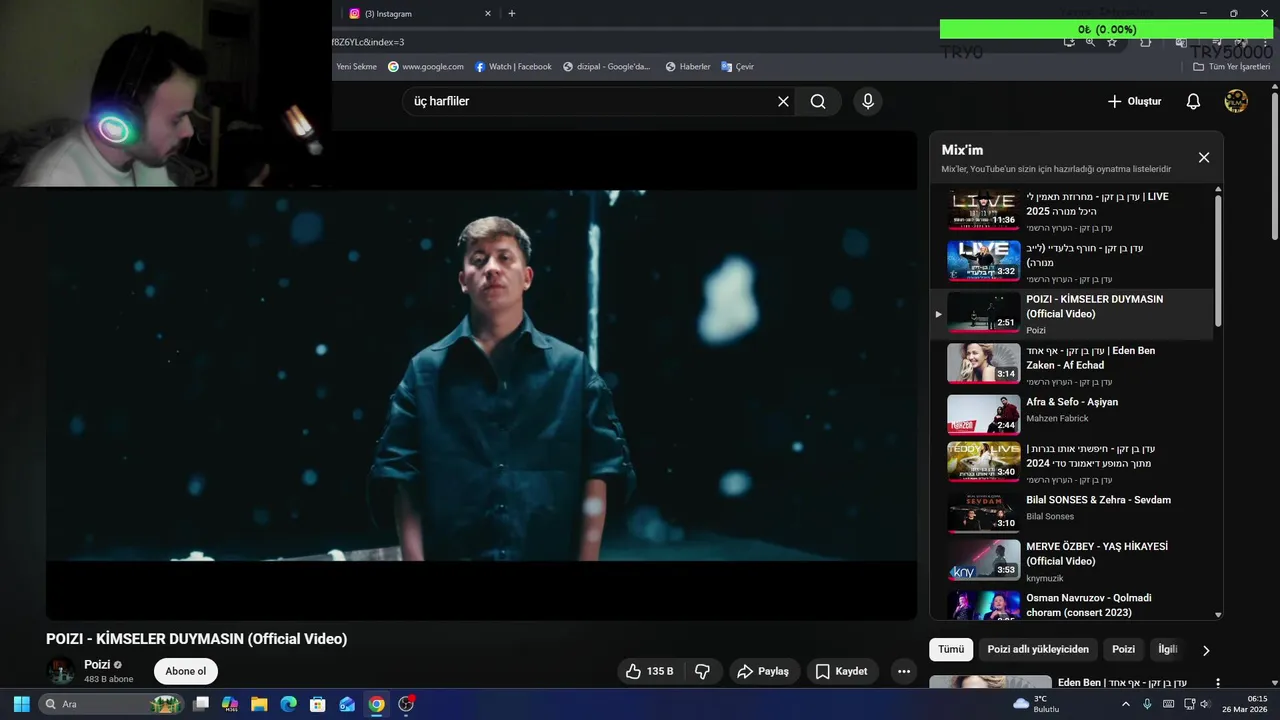Bookmark page with star icon

1112,42
